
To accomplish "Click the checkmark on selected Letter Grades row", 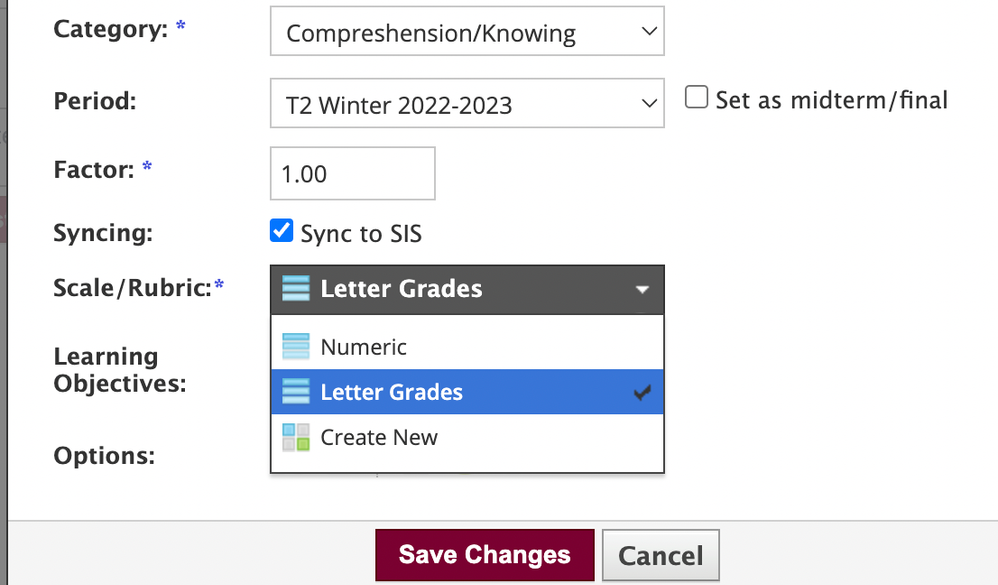I will tap(642, 393).
